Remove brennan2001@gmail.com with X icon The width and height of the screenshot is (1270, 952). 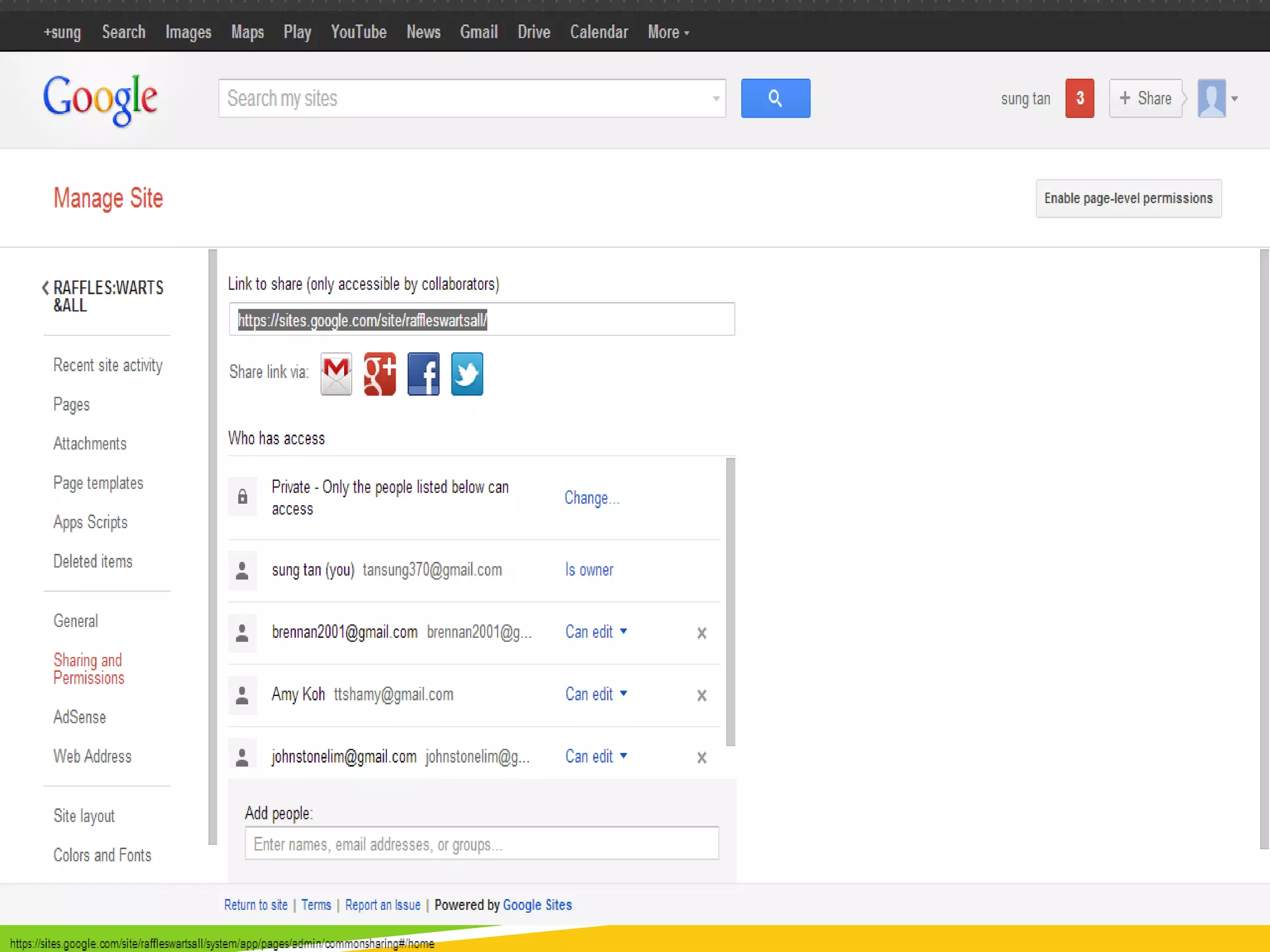click(701, 633)
